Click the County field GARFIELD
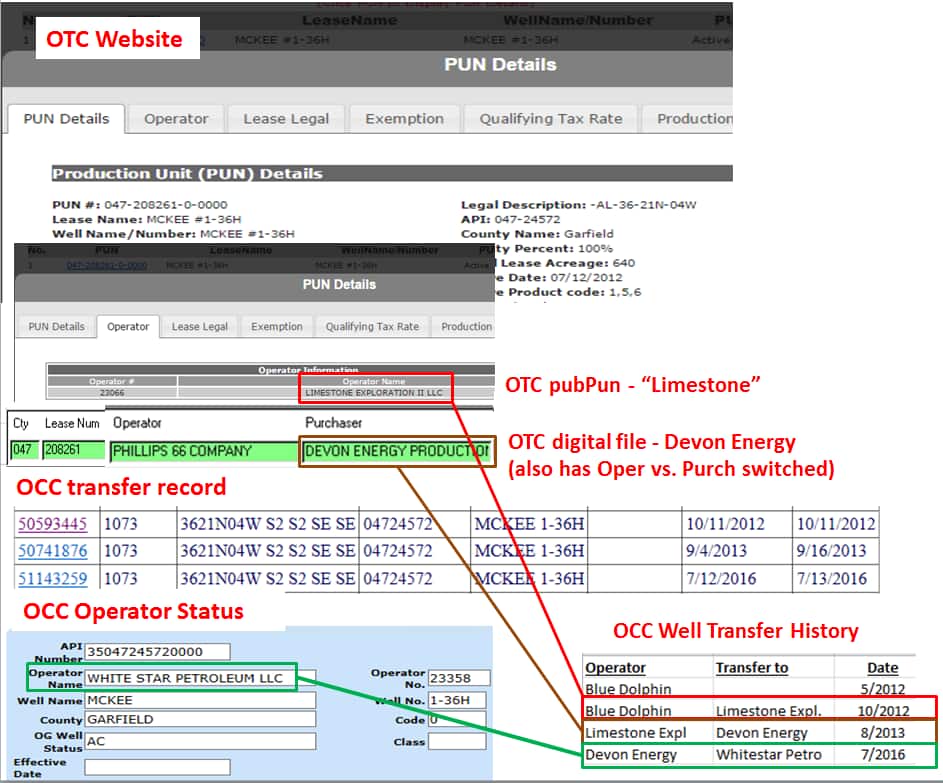 point(200,719)
